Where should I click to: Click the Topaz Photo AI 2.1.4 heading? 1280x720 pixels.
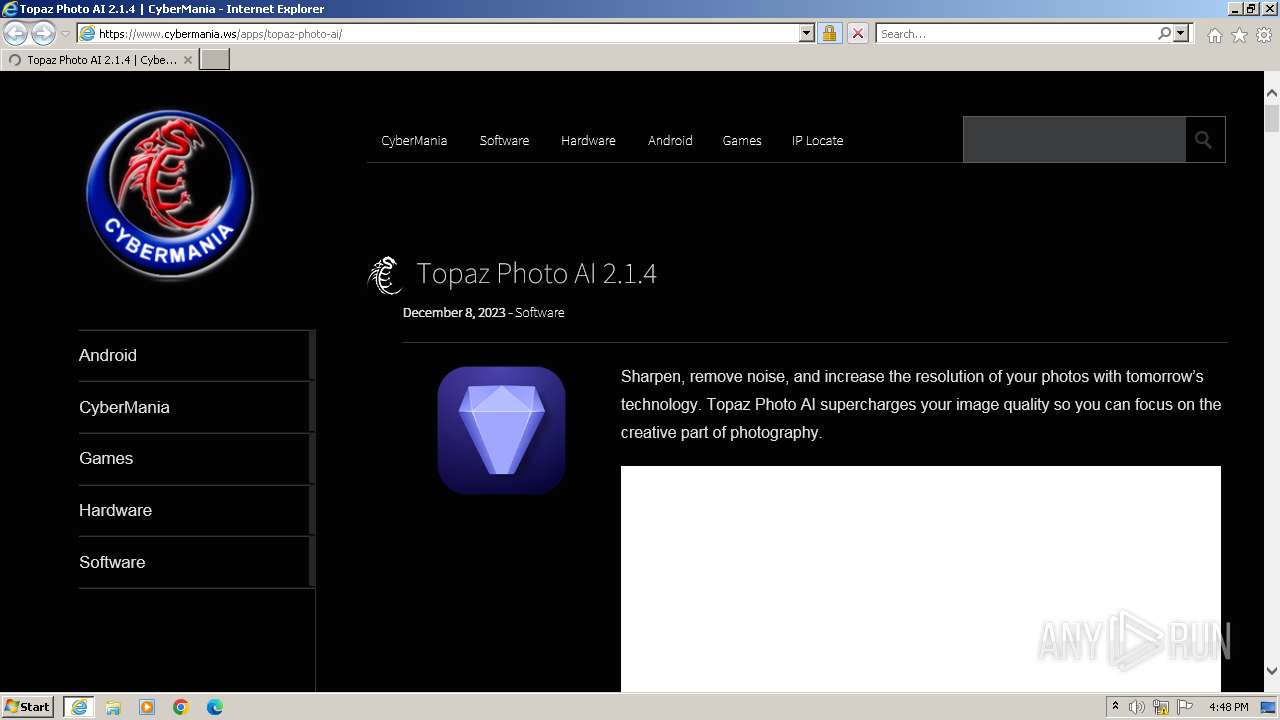536,273
